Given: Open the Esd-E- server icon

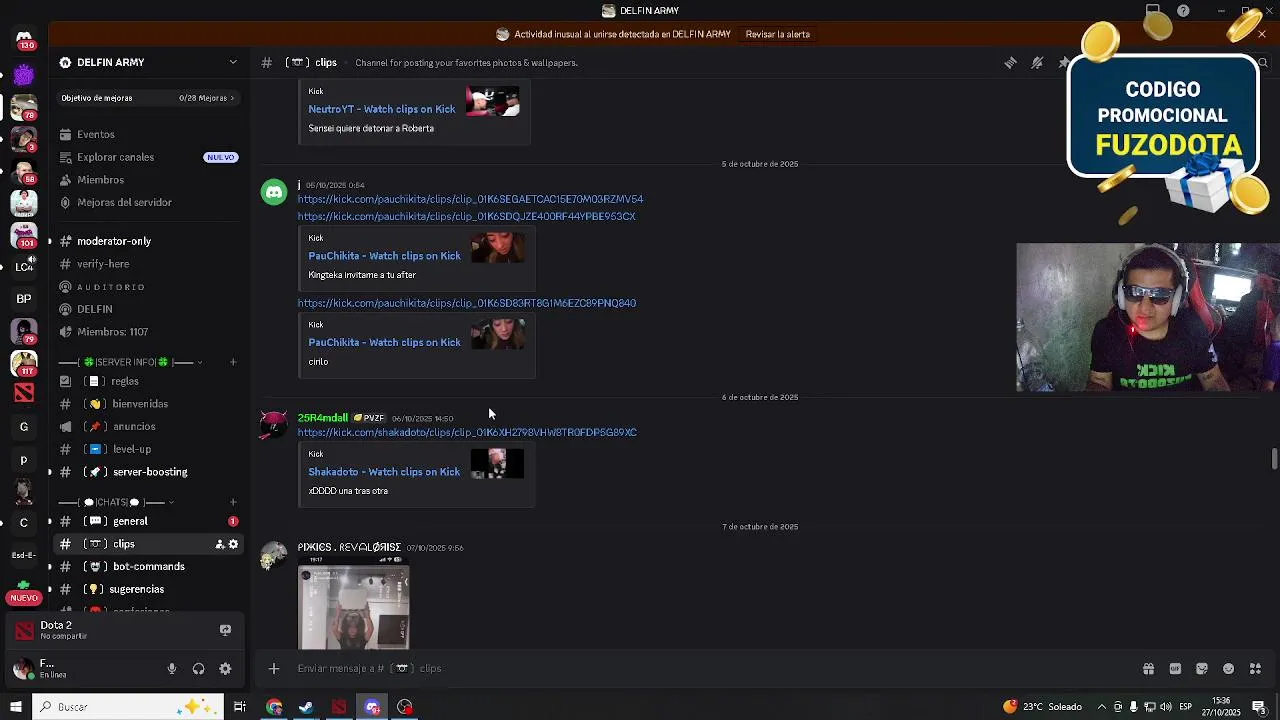Looking at the screenshot, I should tap(24, 555).
